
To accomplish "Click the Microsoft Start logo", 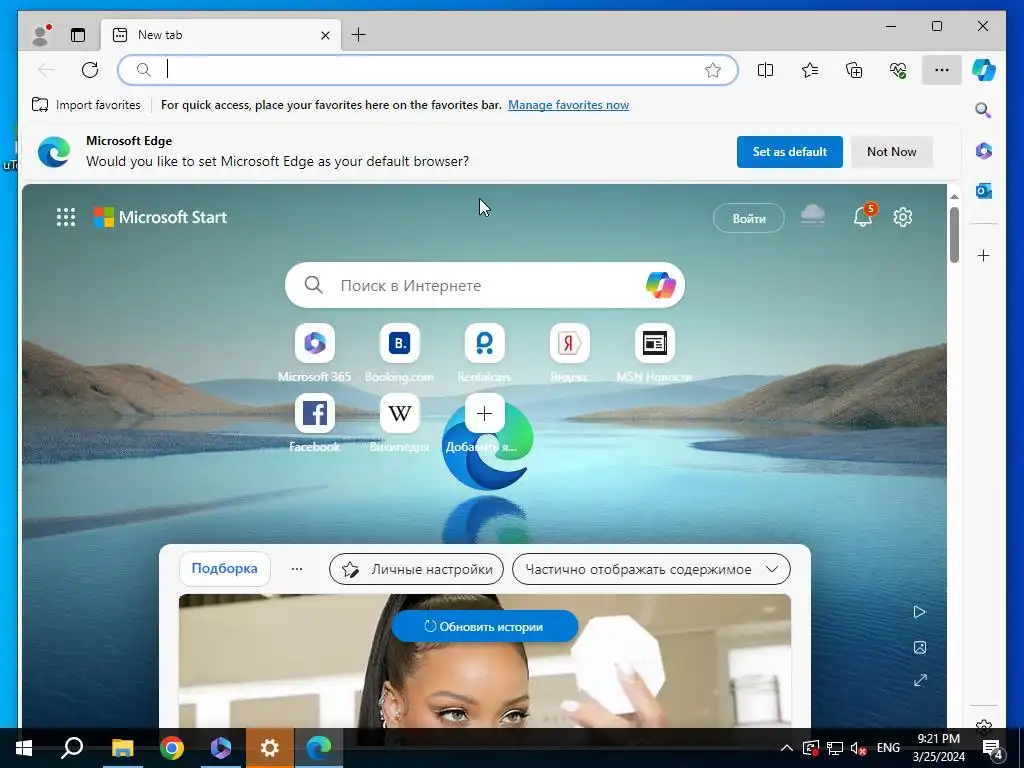I will click(x=161, y=217).
